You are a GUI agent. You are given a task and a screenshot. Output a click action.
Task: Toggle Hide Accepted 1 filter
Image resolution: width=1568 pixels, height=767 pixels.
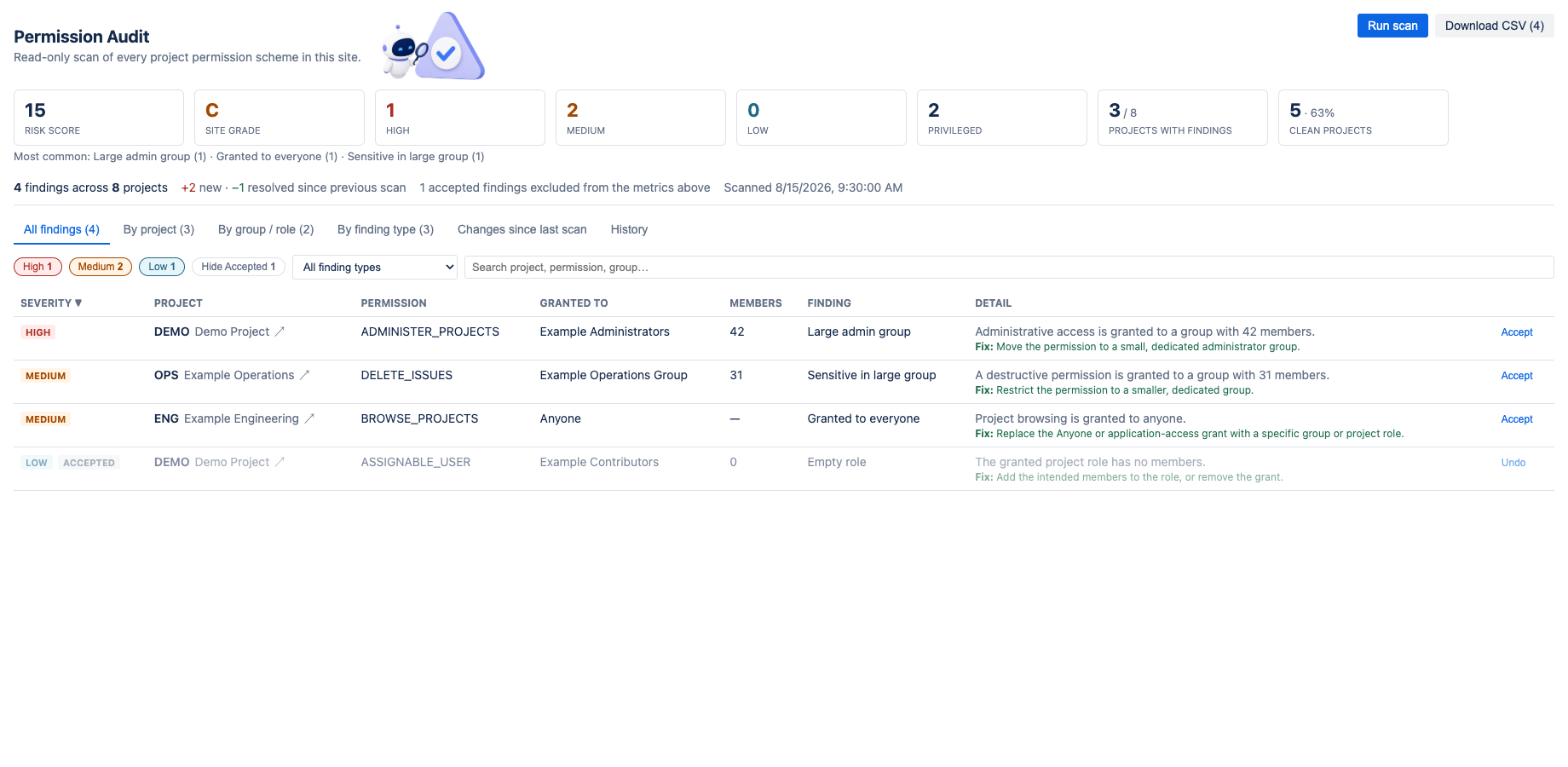tap(239, 267)
